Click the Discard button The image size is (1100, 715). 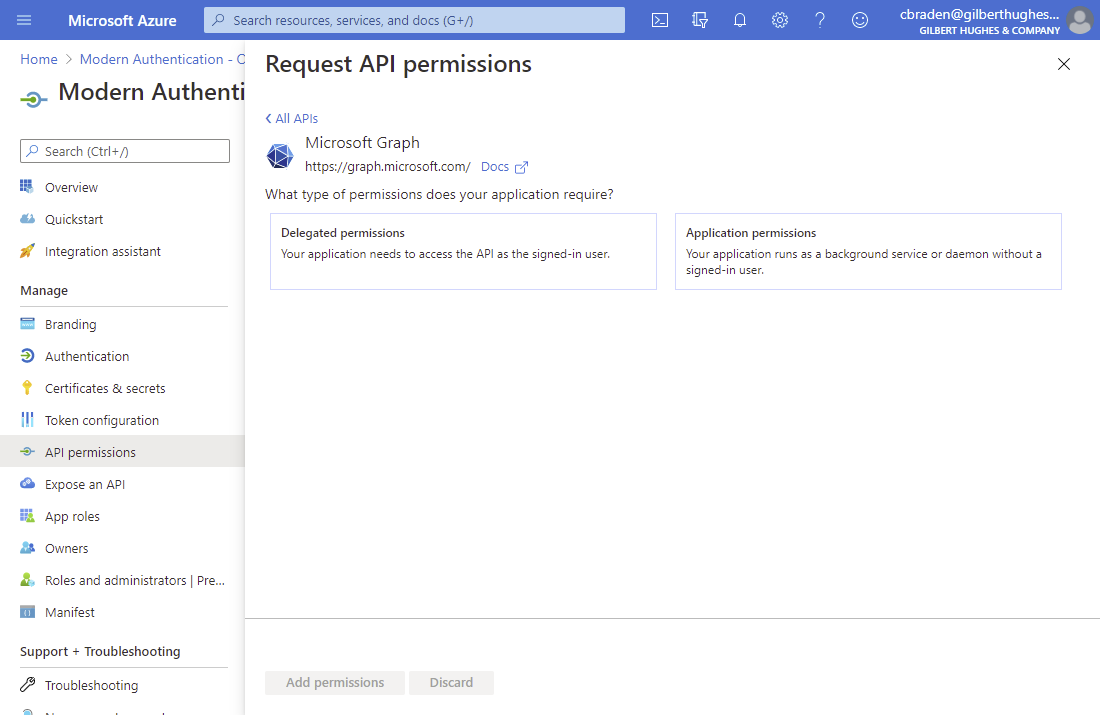point(451,683)
